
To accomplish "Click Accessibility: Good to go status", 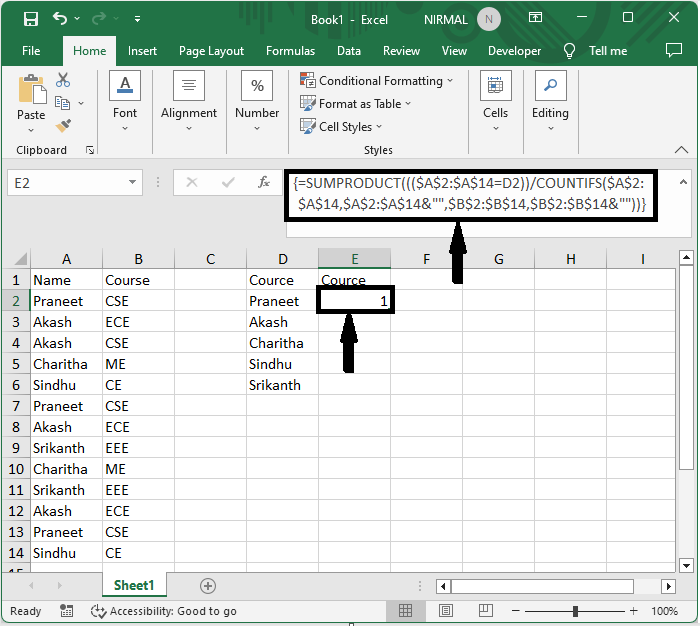I will pyautogui.click(x=163, y=611).
